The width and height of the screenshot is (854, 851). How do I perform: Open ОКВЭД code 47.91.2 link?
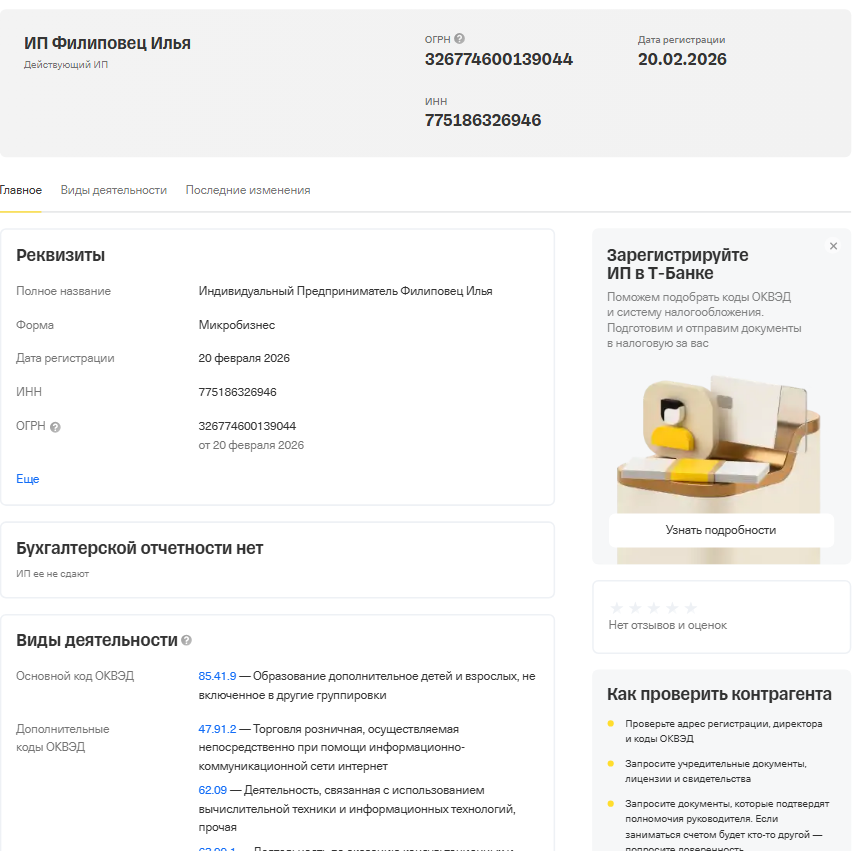tap(216, 727)
